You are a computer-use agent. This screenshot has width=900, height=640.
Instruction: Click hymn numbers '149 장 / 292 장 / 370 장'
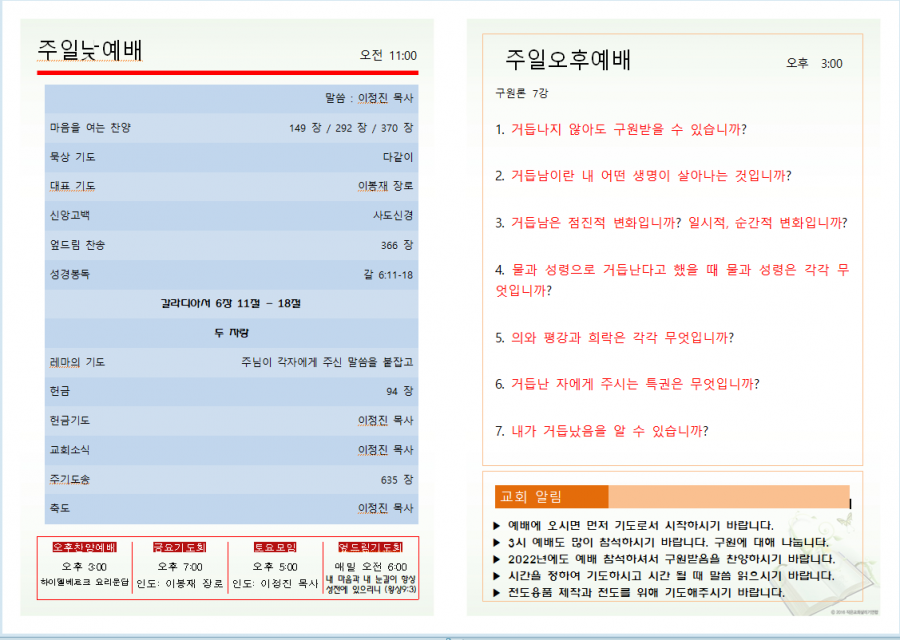(x=351, y=127)
